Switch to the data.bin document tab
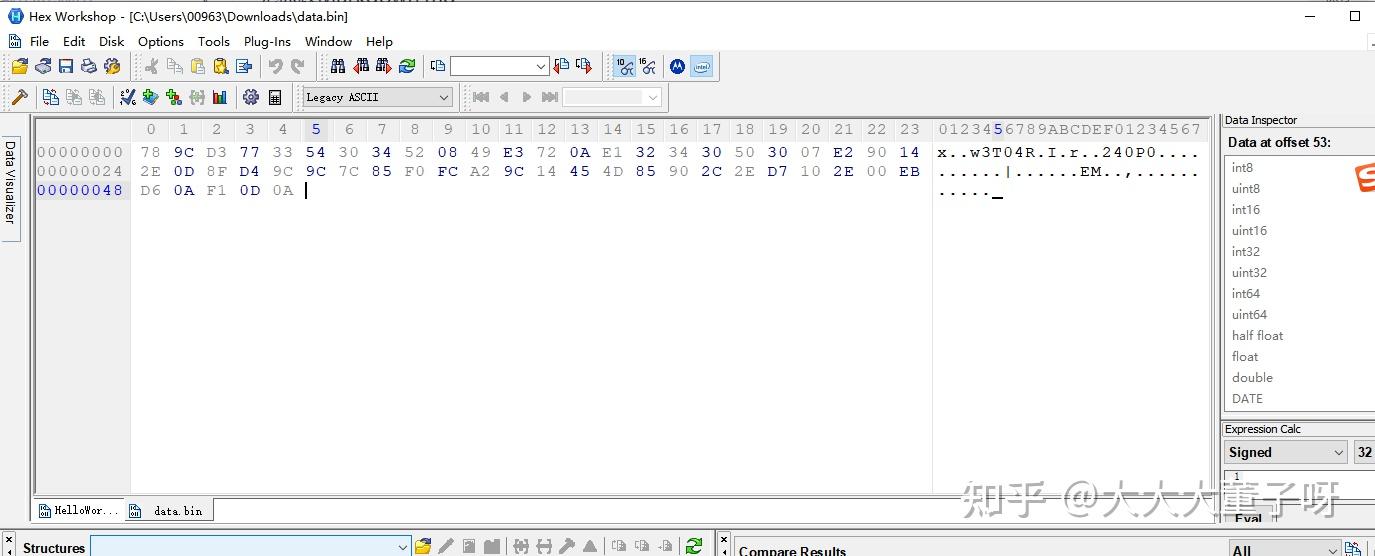The height and width of the screenshot is (556, 1375). pos(168,510)
